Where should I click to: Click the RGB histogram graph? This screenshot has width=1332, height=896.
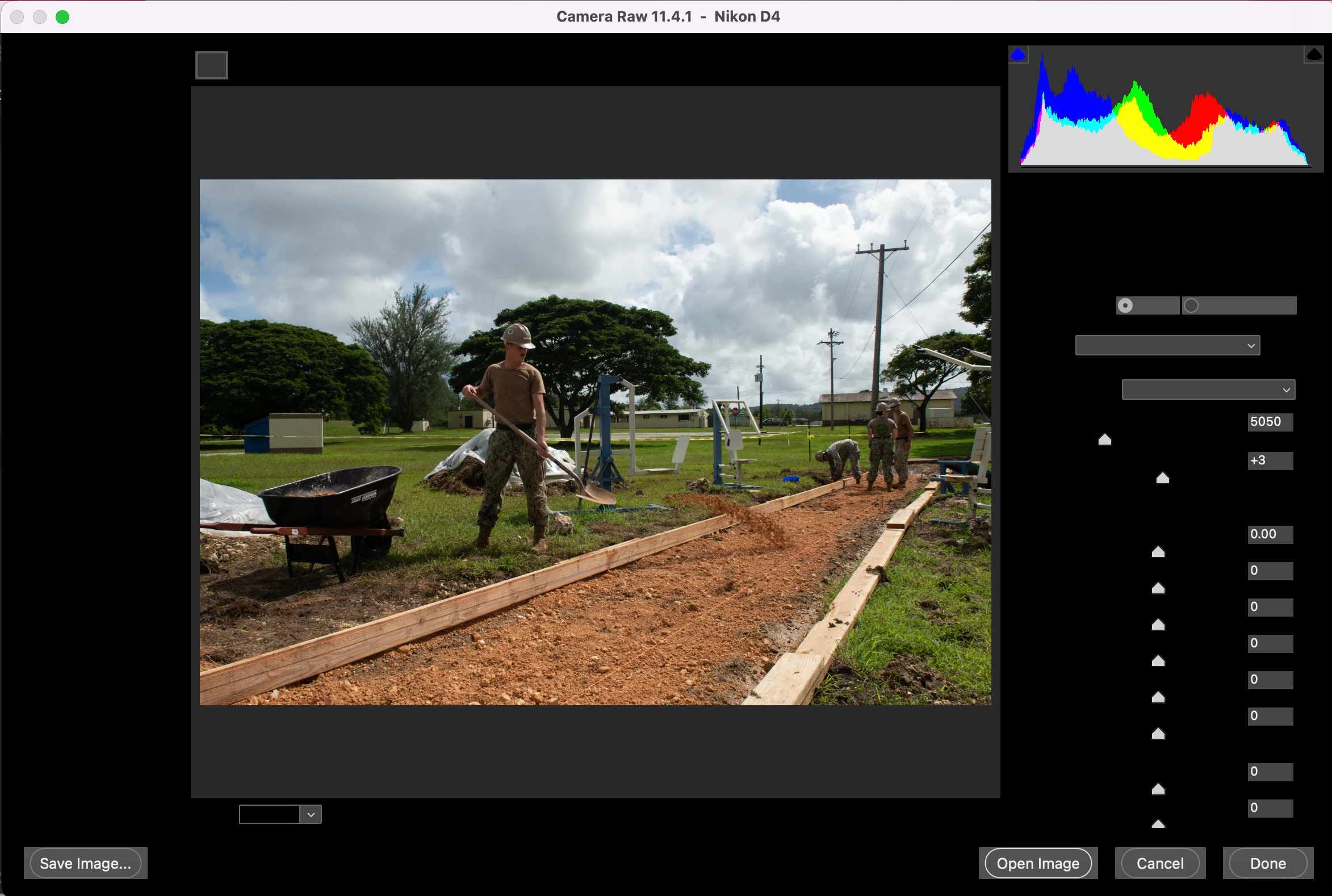[x=1166, y=114]
